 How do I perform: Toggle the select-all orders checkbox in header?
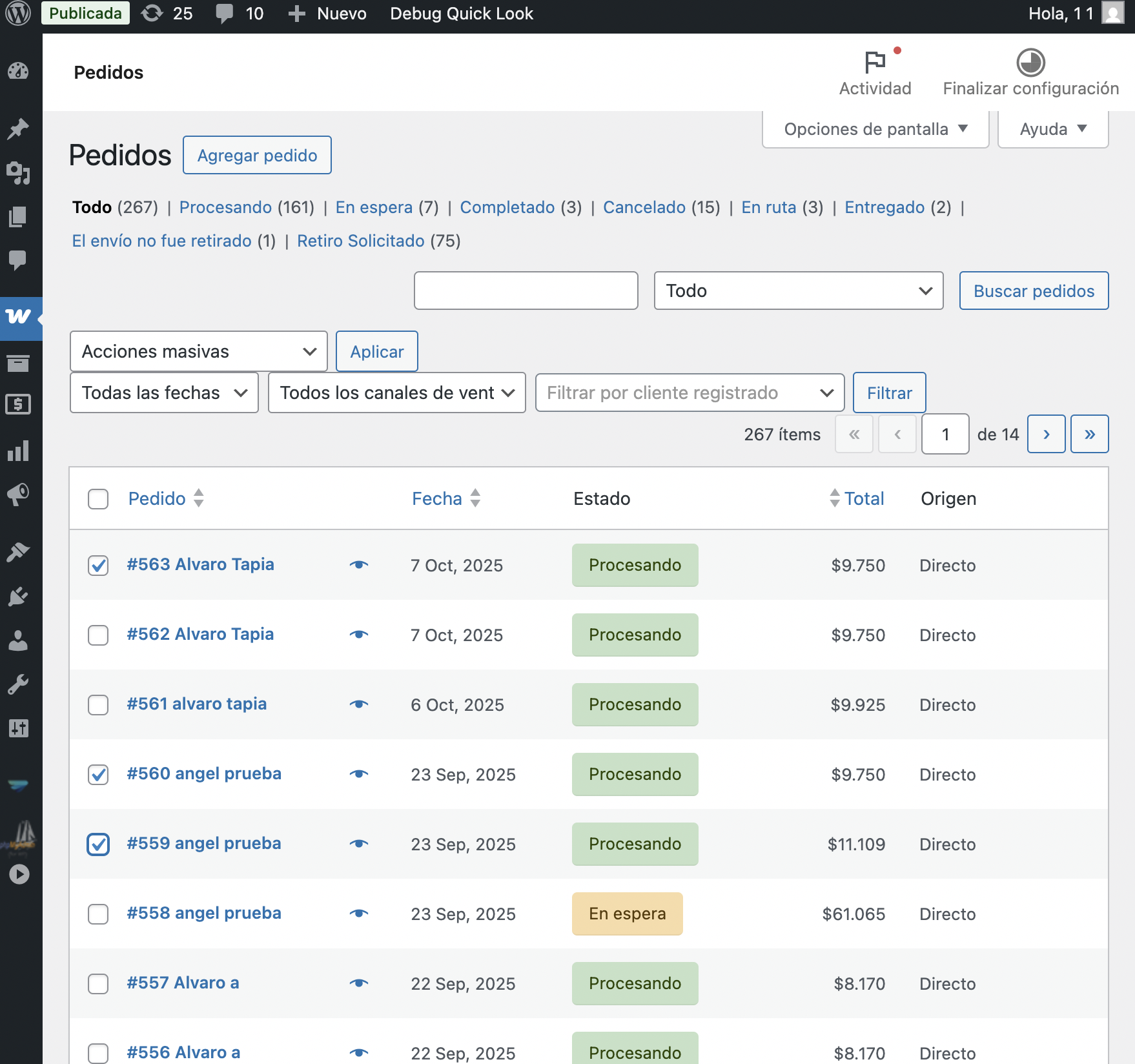98,499
